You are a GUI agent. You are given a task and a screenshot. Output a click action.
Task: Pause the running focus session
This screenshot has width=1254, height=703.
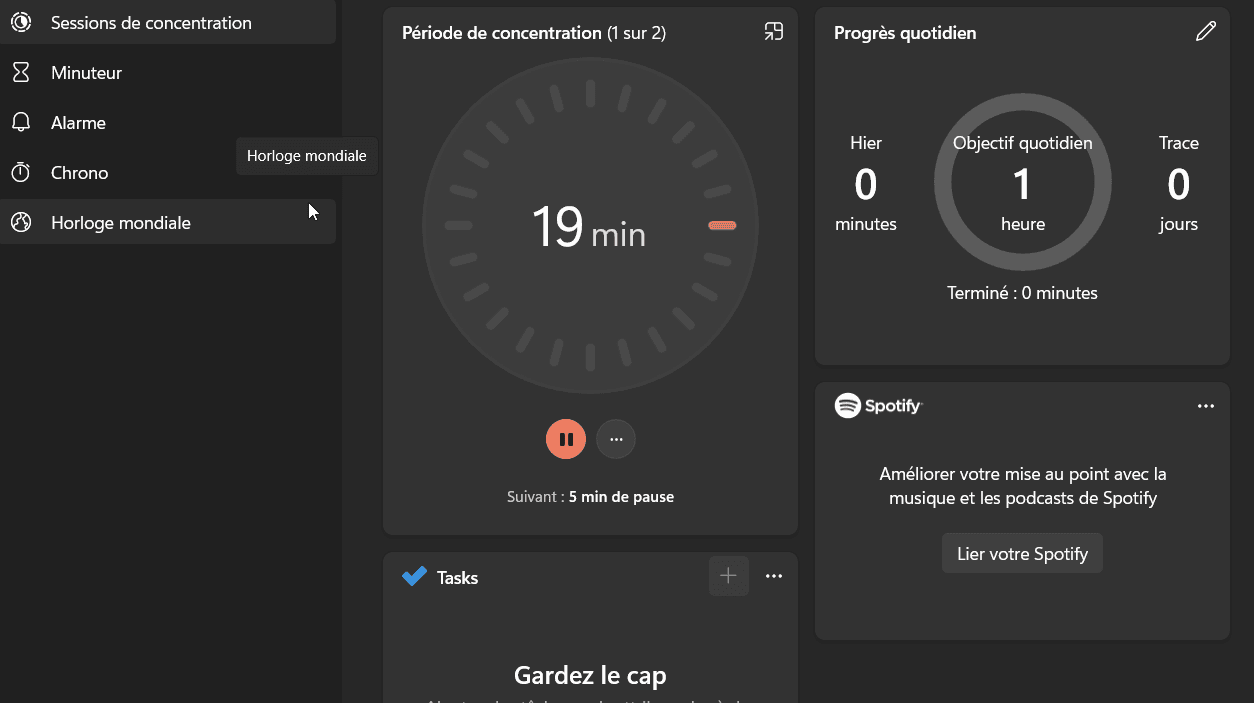pos(566,439)
